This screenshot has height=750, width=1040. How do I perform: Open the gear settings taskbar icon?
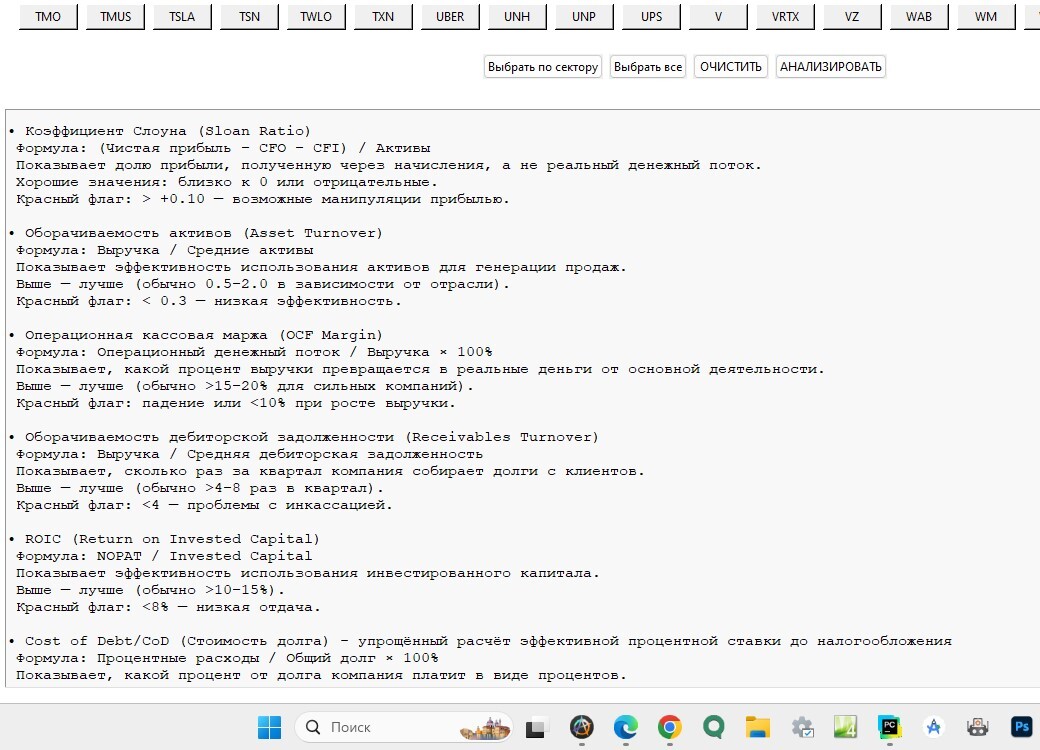(x=802, y=727)
